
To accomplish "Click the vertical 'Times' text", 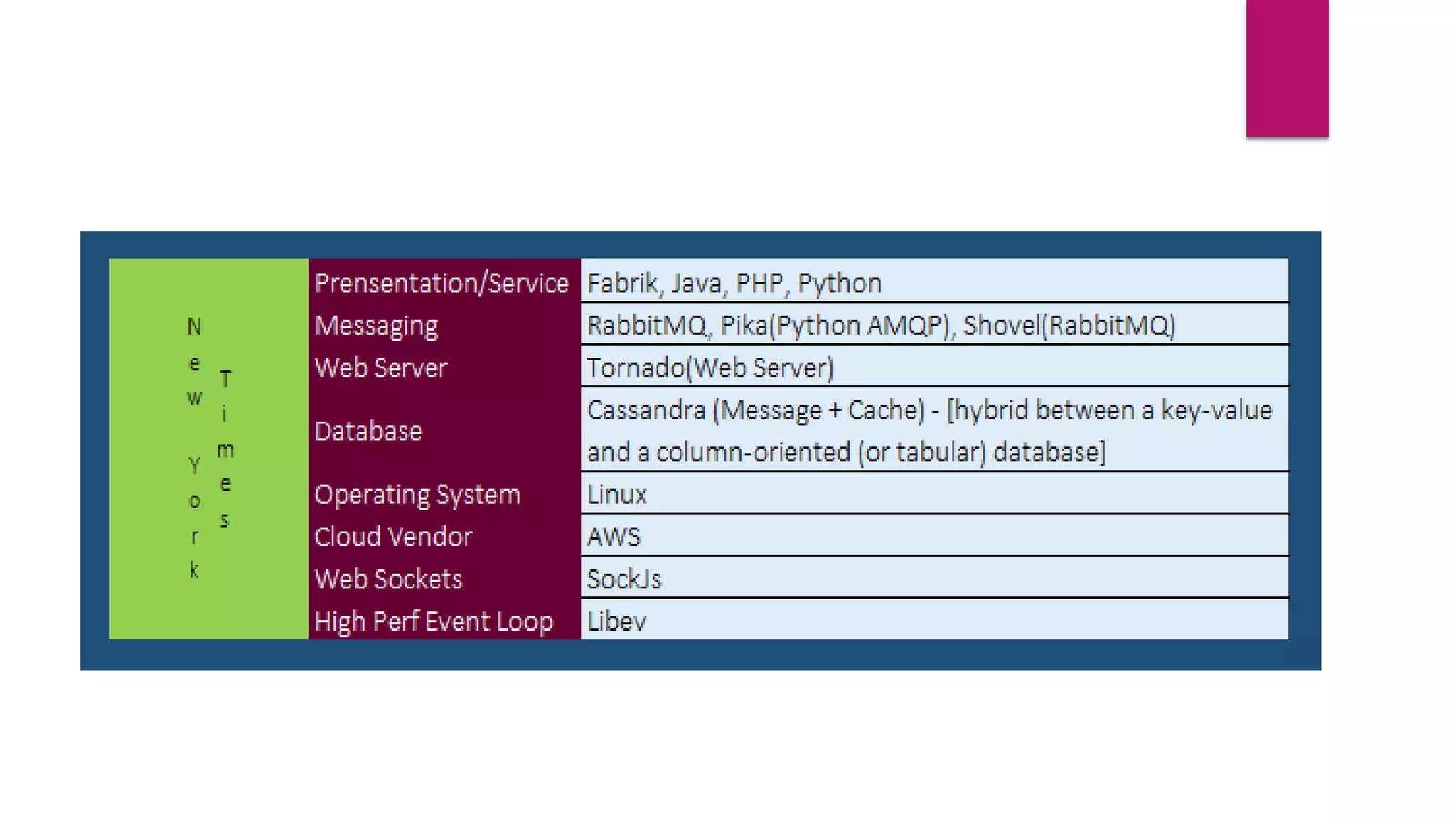I will (225, 449).
